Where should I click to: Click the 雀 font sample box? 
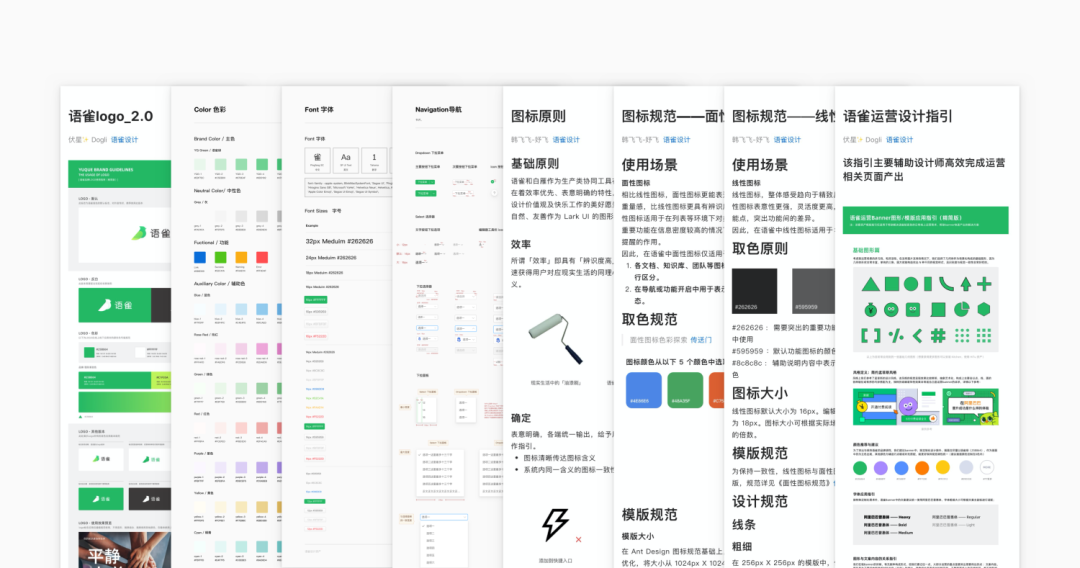coord(318,160)
